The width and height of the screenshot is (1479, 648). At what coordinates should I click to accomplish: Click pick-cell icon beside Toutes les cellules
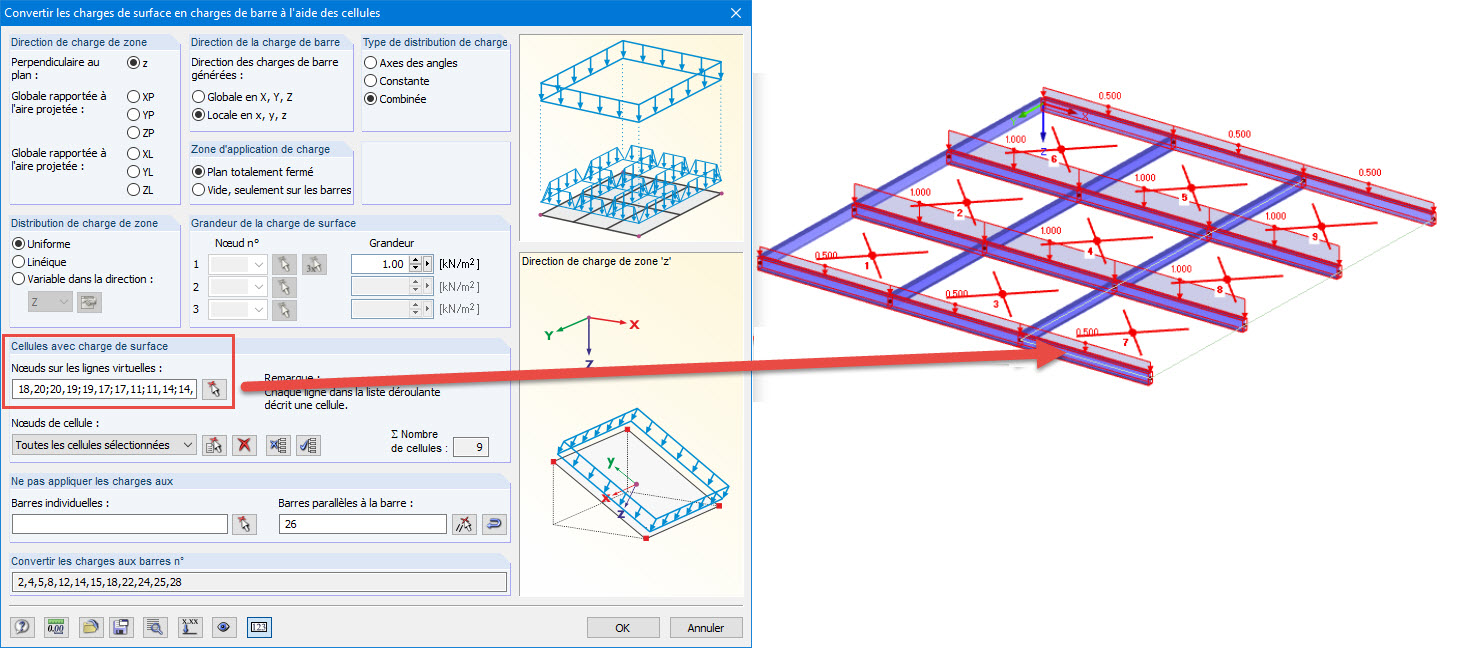(x=214, y=446)
